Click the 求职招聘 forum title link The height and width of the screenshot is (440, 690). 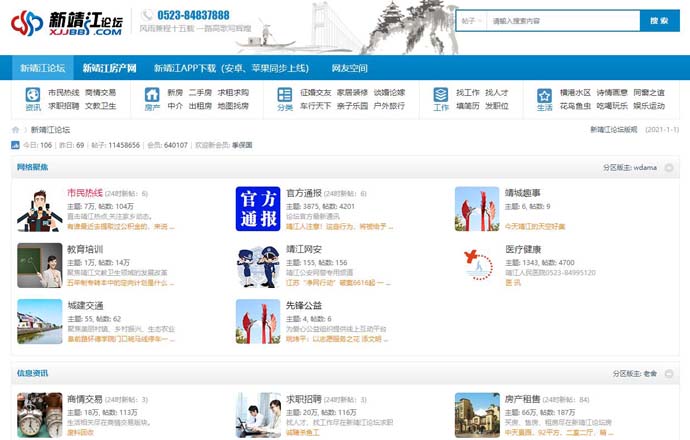[305, 398]
